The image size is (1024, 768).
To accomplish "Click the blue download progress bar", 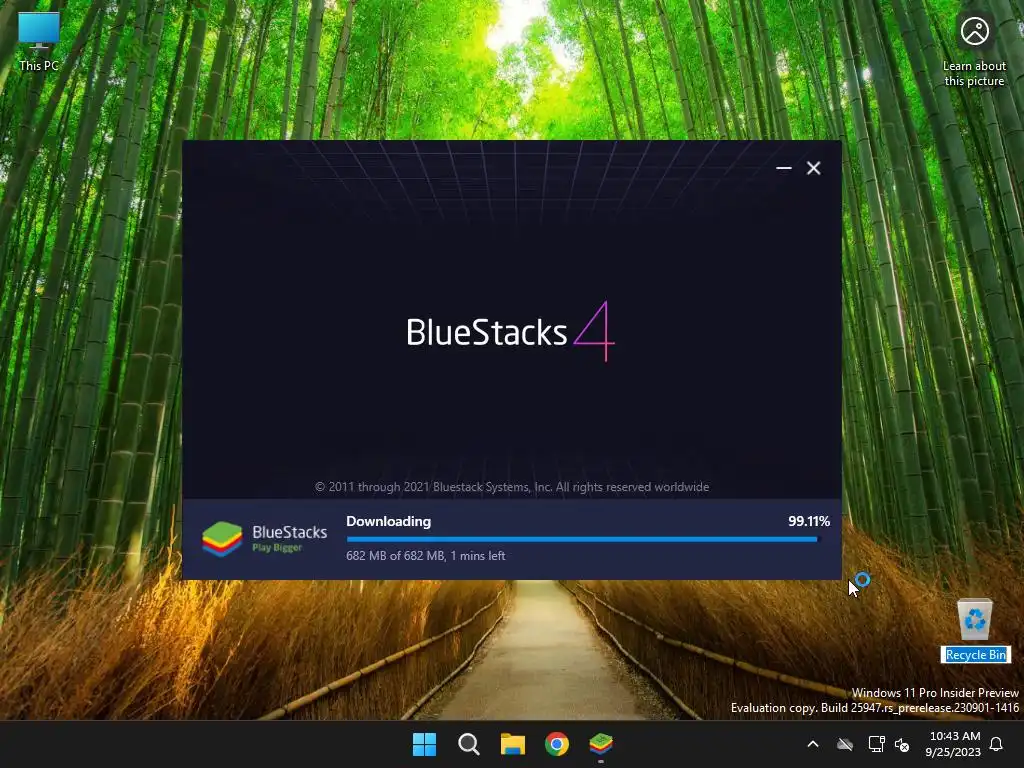I will click(x=583, y=539).
